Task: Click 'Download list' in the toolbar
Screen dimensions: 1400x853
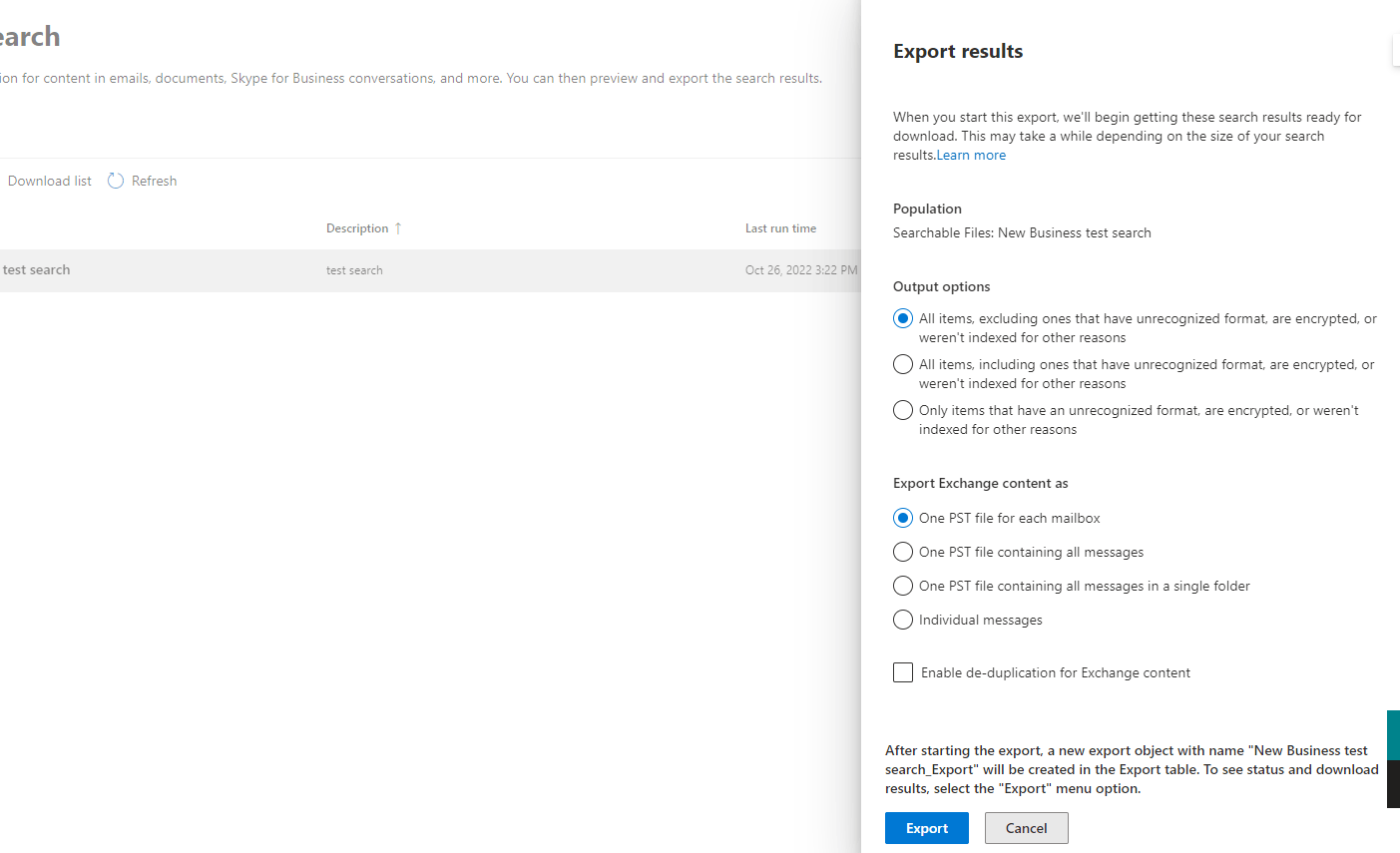Action: 50,182
